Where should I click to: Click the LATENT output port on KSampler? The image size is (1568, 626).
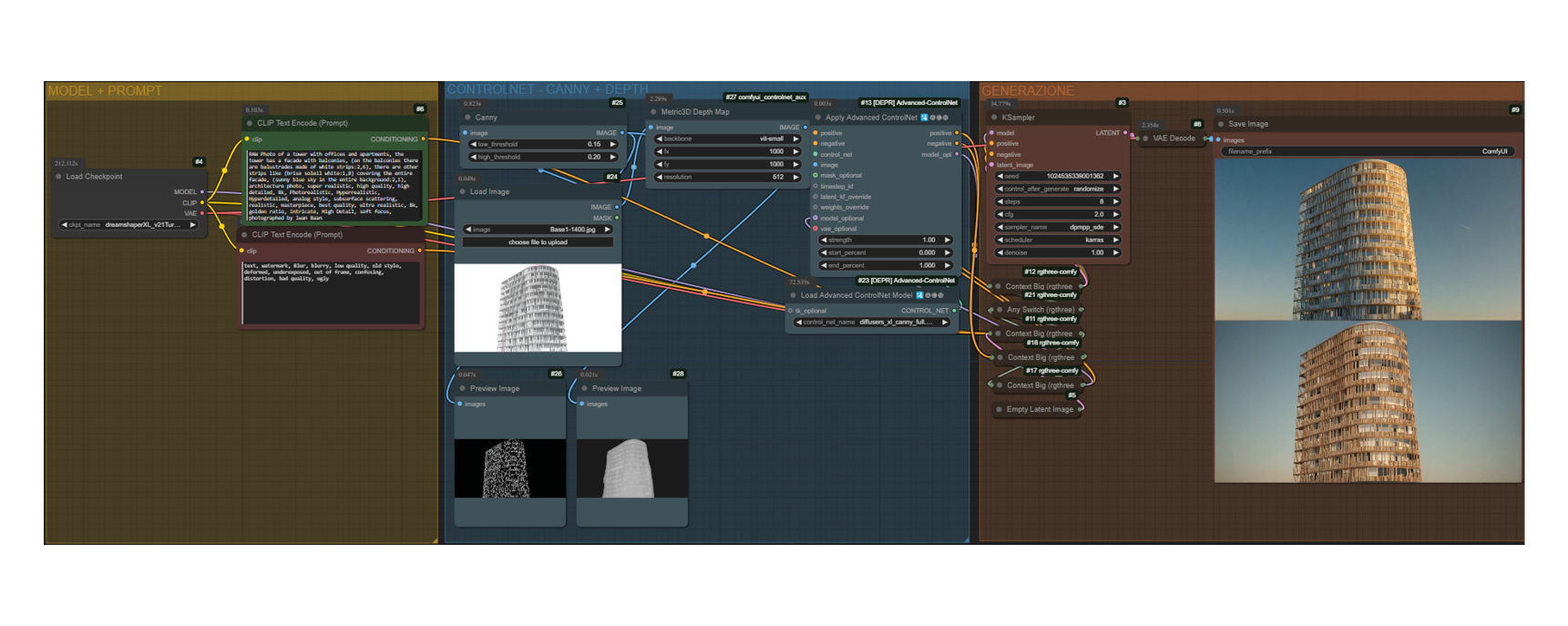tap(1125, 133)
